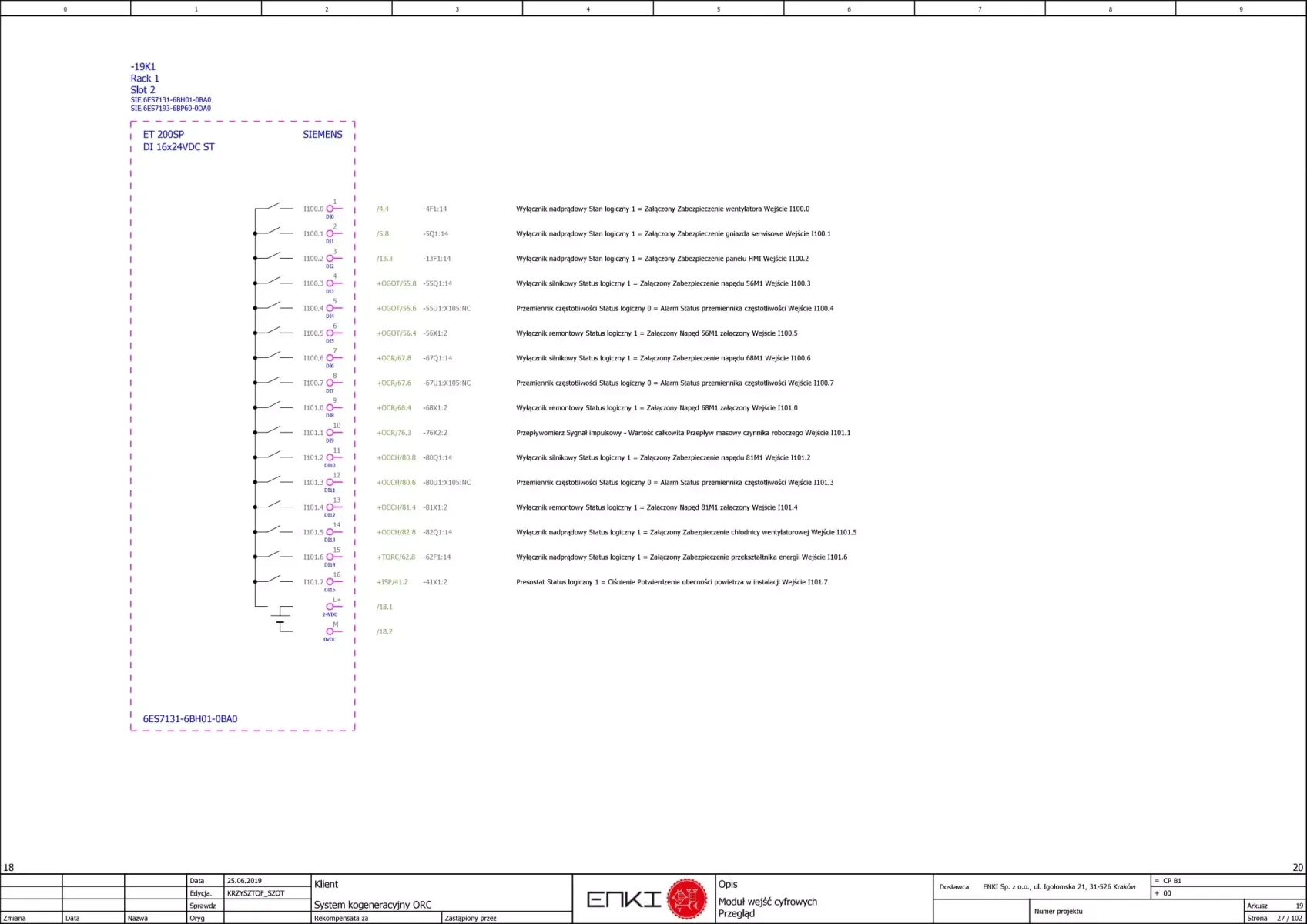Click the red circular emblem in the title block
The image size is (1307, 924).
(686, 899)
